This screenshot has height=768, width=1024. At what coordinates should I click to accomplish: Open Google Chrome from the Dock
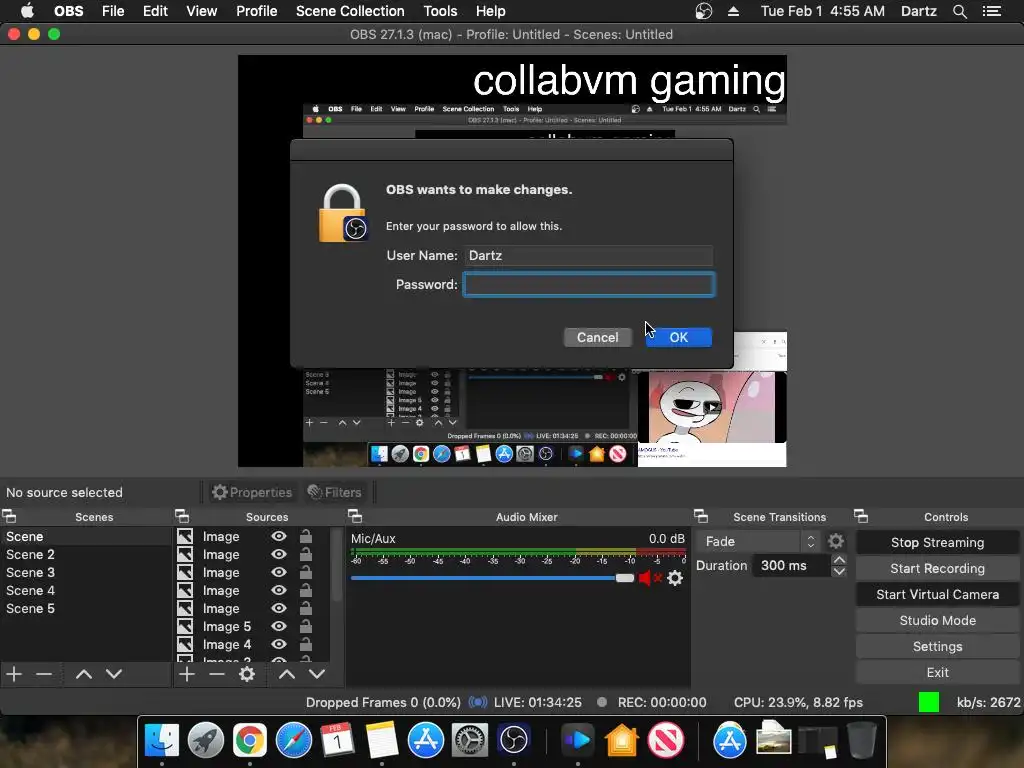pyautogui.click(x=249, y=740)
